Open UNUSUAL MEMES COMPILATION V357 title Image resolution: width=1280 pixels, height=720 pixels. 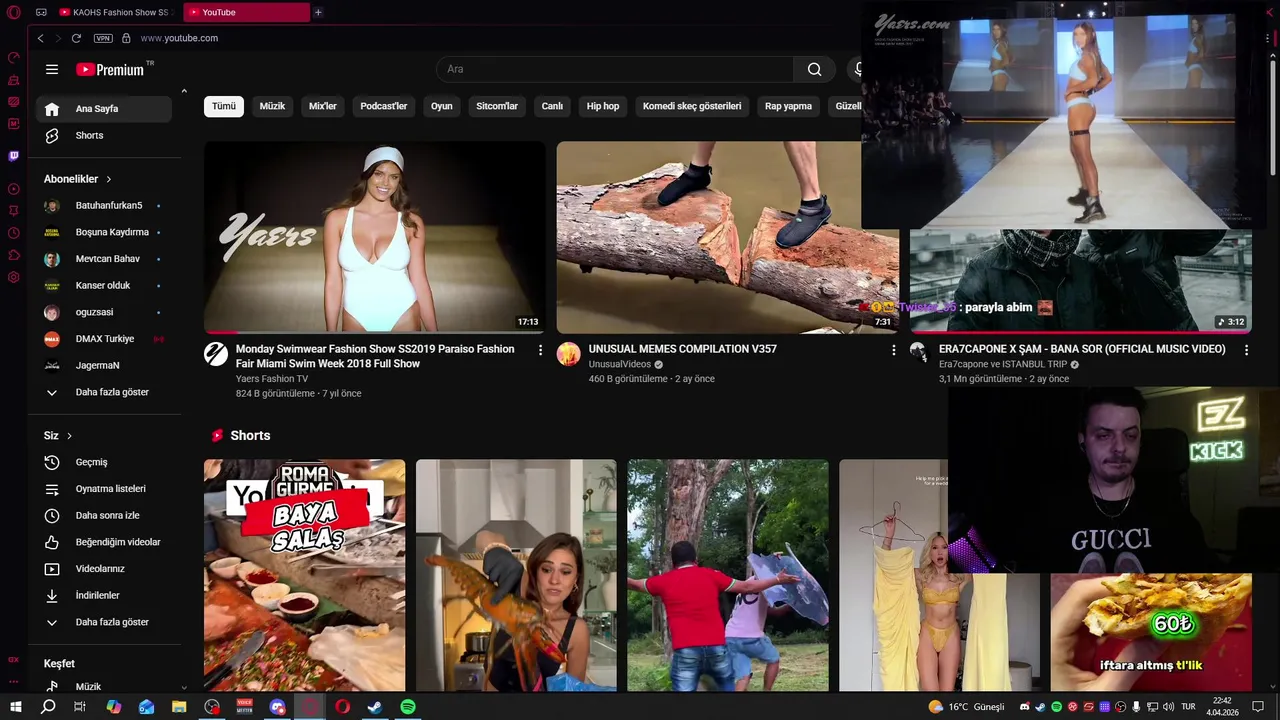point(683,349)
